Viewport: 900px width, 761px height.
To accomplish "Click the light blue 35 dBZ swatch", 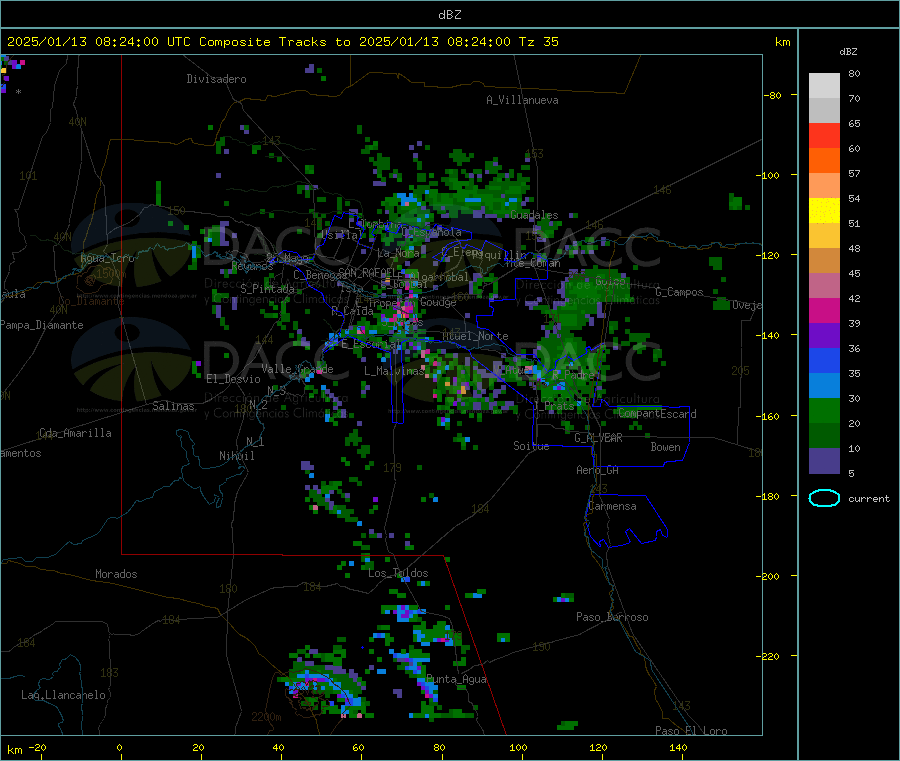I will (824, 385).
